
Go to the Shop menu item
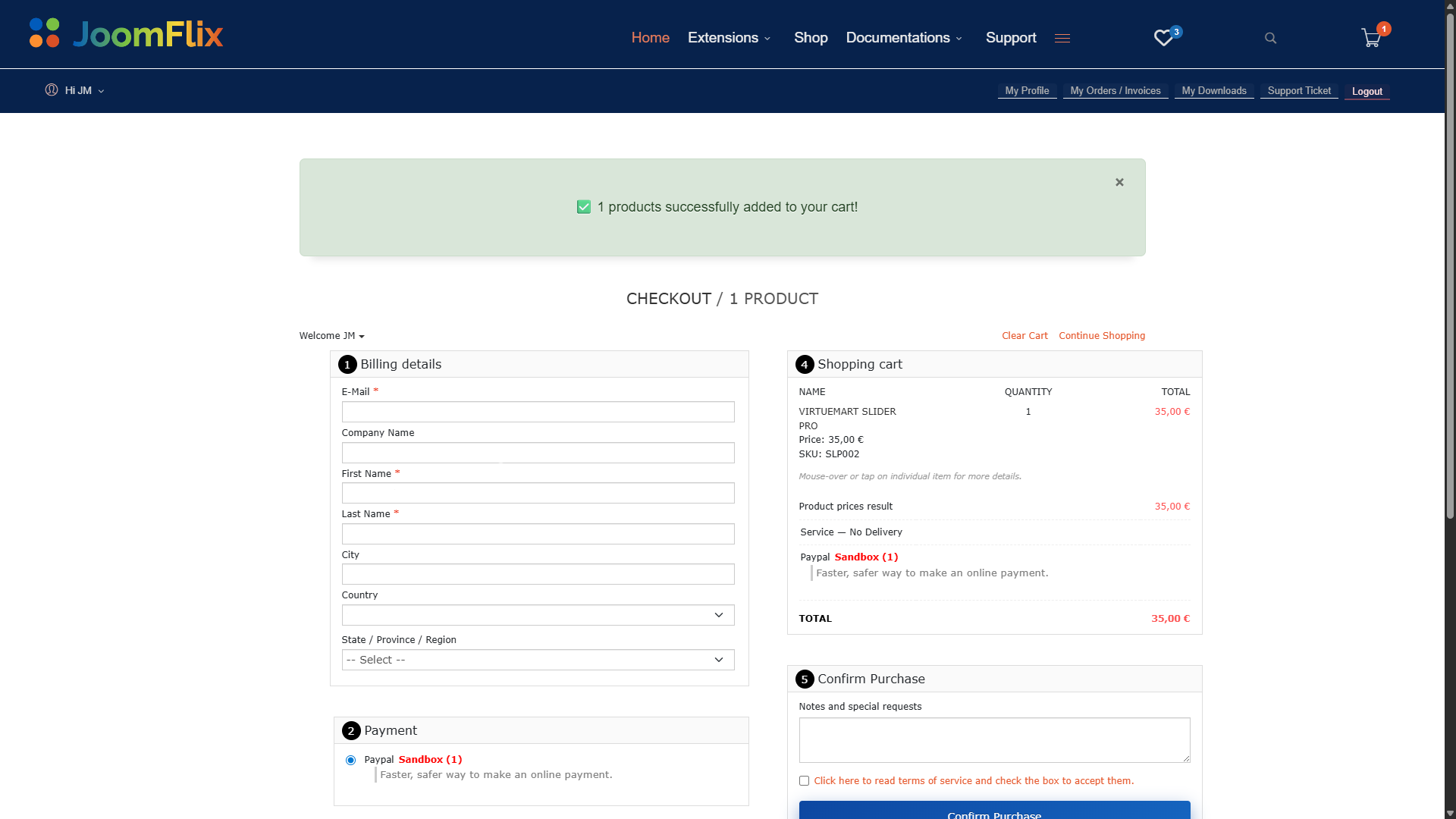pos(811,38)
